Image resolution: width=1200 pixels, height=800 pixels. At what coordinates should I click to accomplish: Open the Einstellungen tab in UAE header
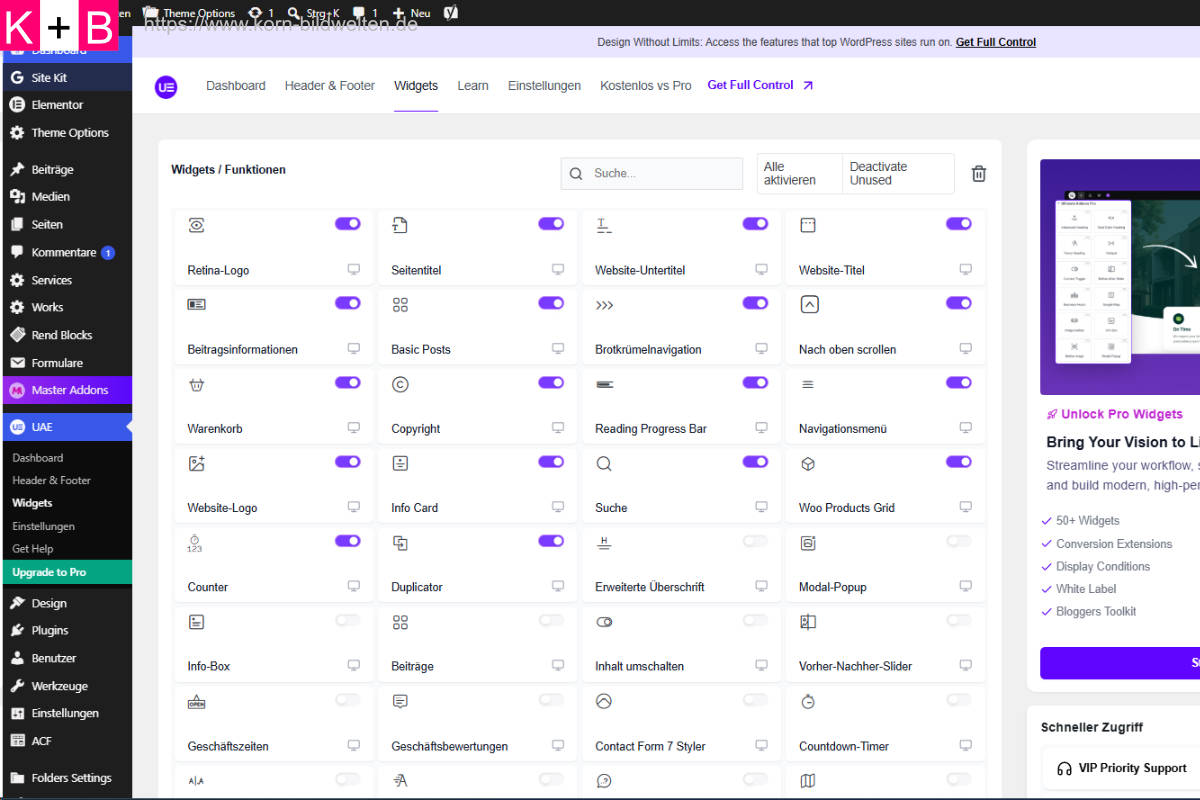[544, 86]
